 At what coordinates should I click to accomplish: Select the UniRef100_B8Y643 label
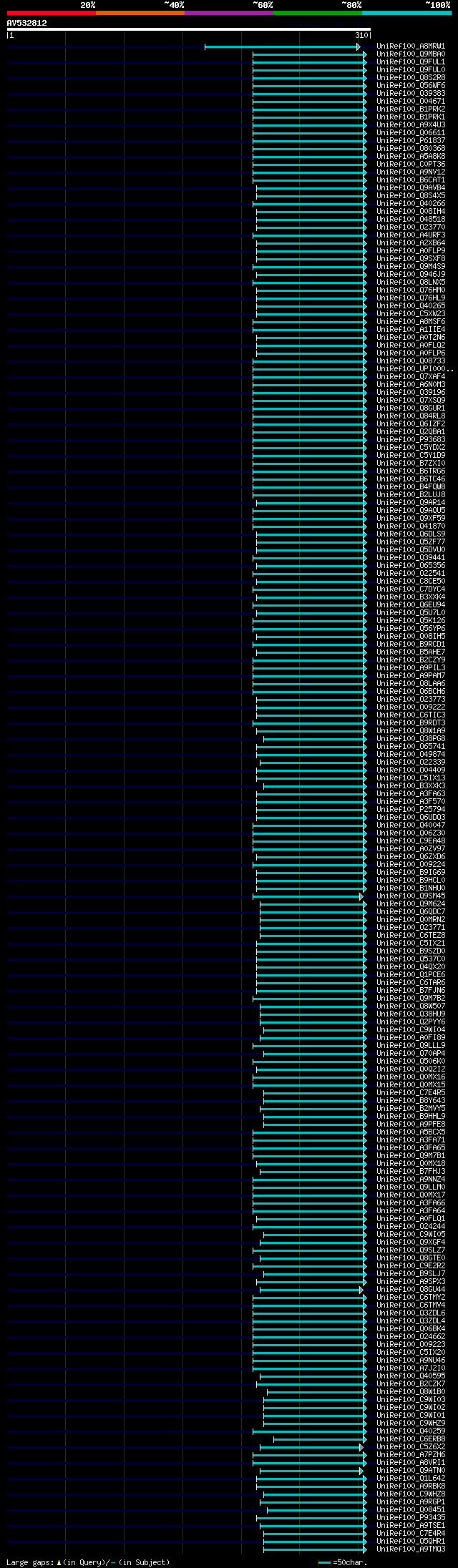click(x=411, y=1101)
